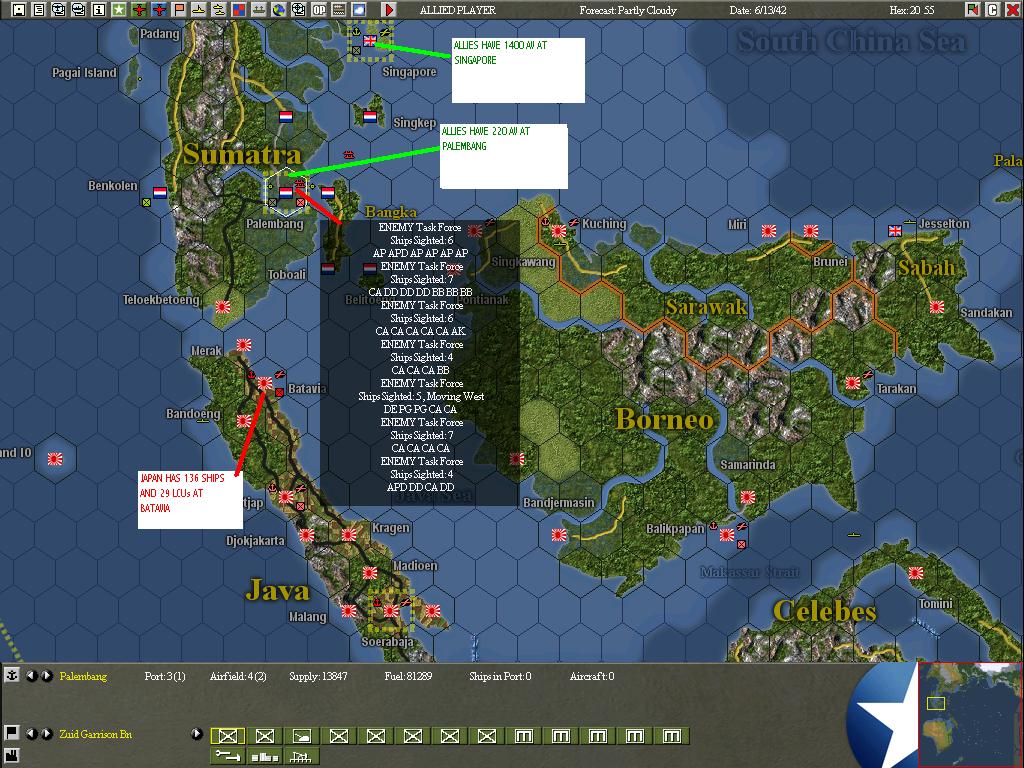This screenshot has height=768, width=1024.
Task: Select the Japanese flag near Sandakan
Action: [x=936, y=307]
